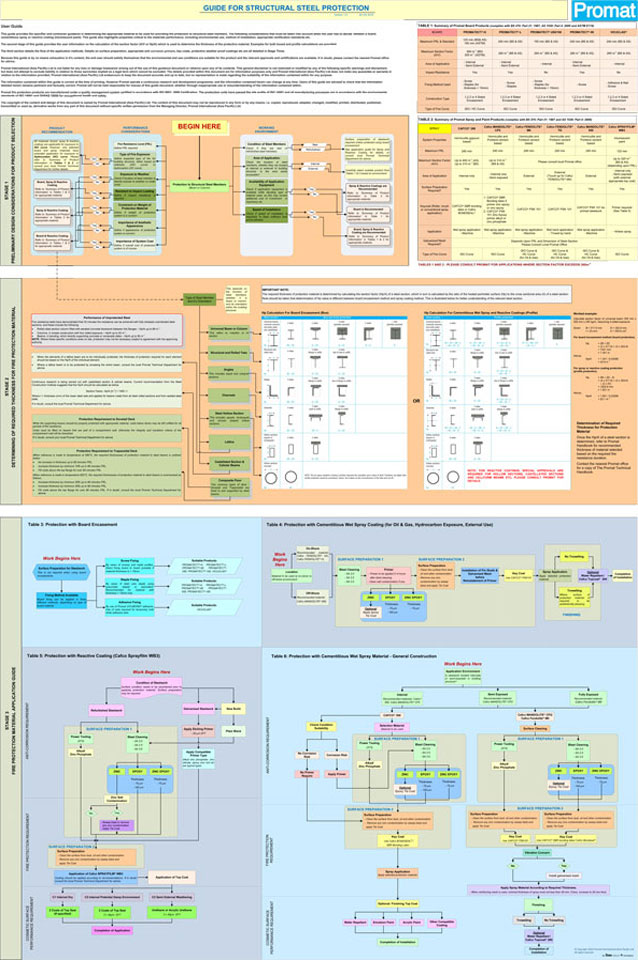Select the Table 4 Cementitious Wet Spray Coating title
638x960 pixels.
379,524
